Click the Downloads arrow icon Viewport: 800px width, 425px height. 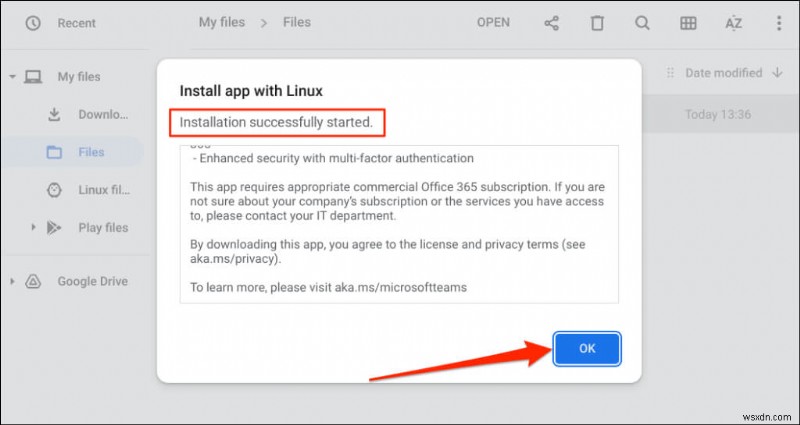point(54,114)
